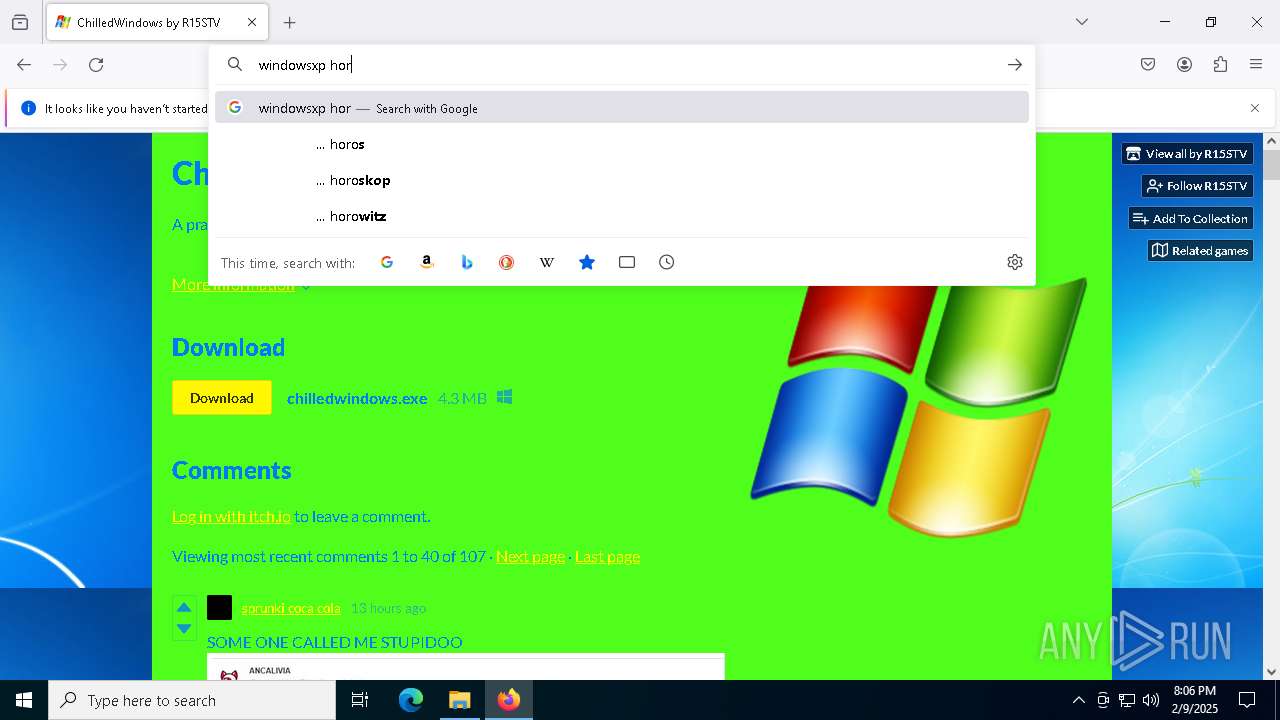Click scrollbar down arrow
The image size is (1280, 720).
pyautogui.click(x=1271, y=672)
